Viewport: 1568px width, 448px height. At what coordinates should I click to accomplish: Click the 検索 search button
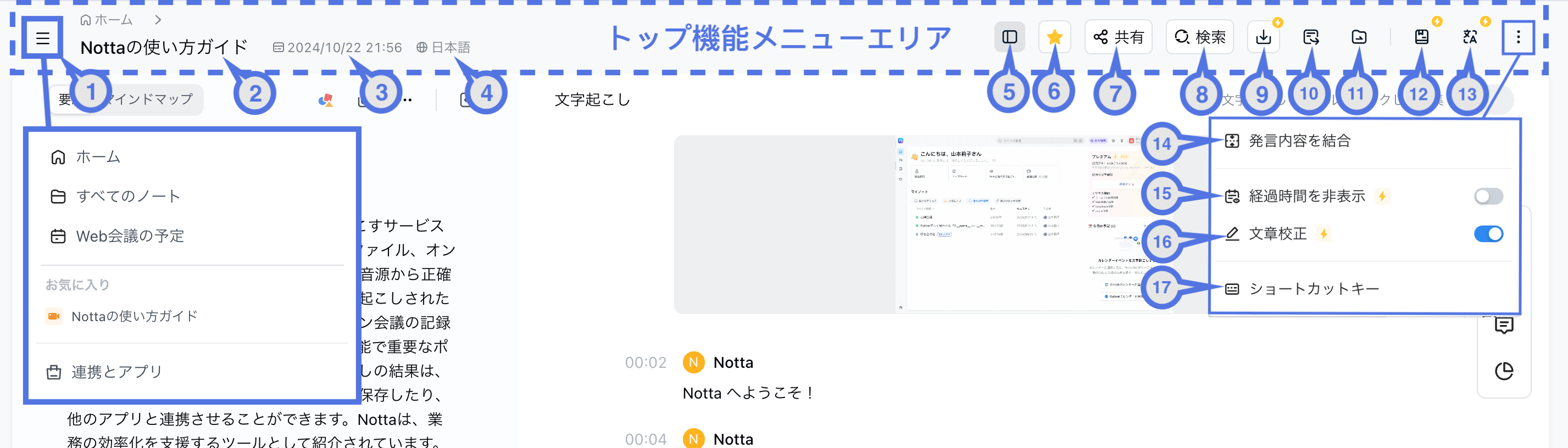coord(1200,37)
